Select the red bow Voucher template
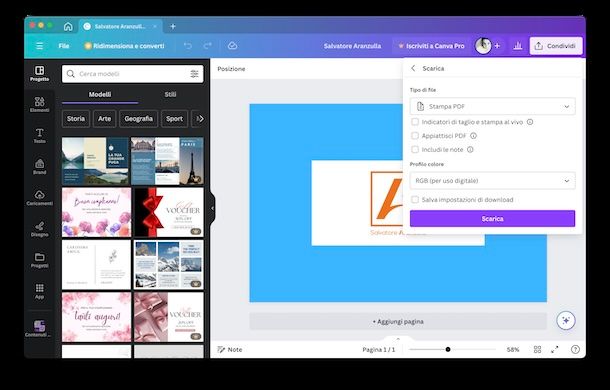The image size is (610, 390). (x=169, y=213)
